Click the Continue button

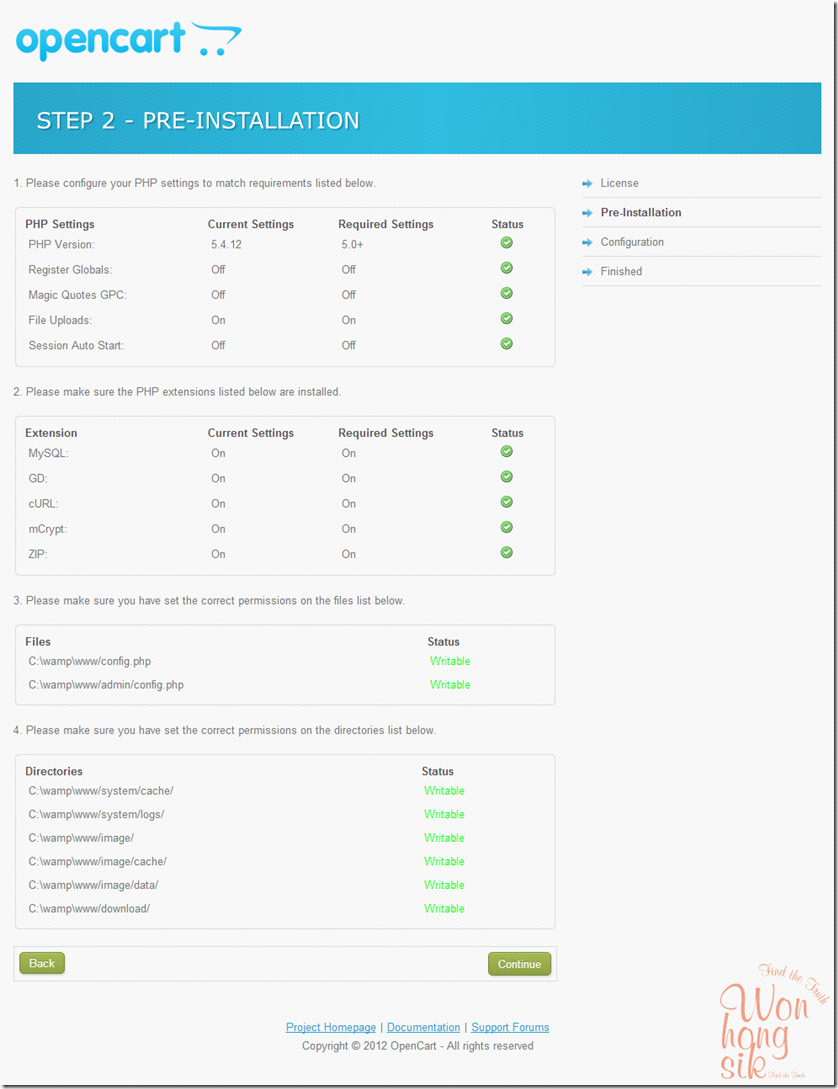click(519, 964)
